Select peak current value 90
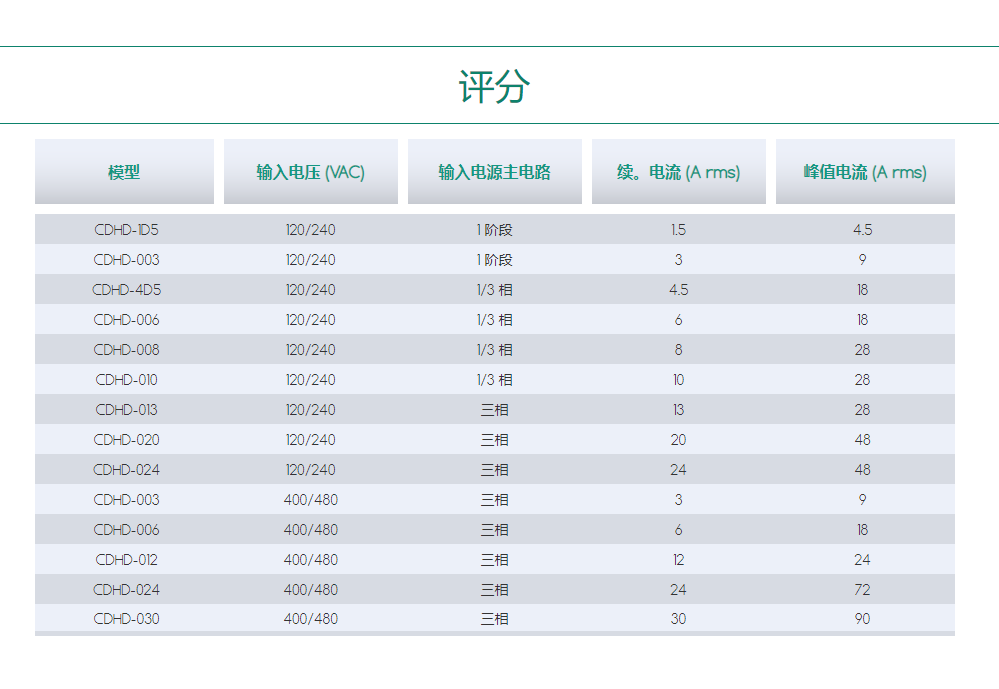The image size is (999, 689). click(862, 619)
